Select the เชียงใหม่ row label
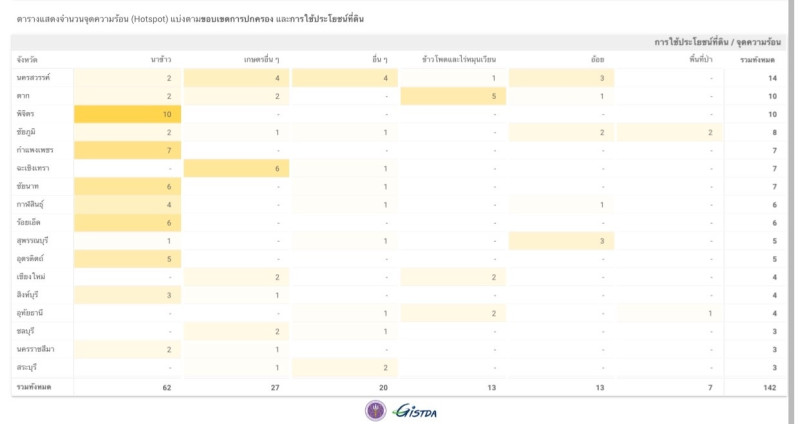Viewport: 800px width, 424px height. 31,276
